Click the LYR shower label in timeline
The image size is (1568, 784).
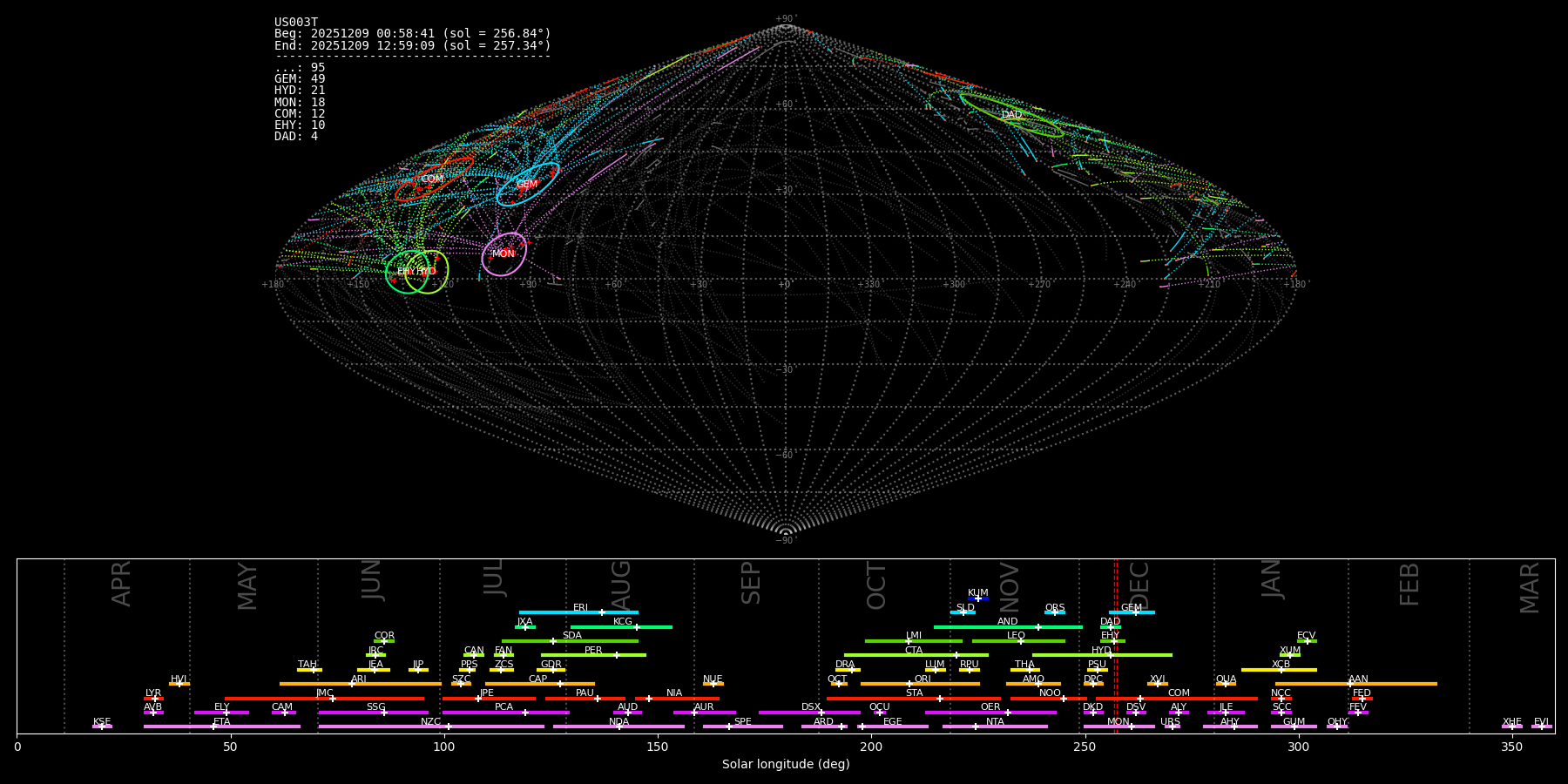(153, 693)
